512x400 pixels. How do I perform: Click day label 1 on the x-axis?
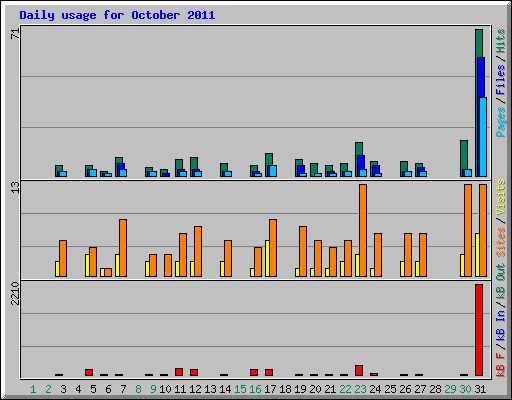(33, 389)
